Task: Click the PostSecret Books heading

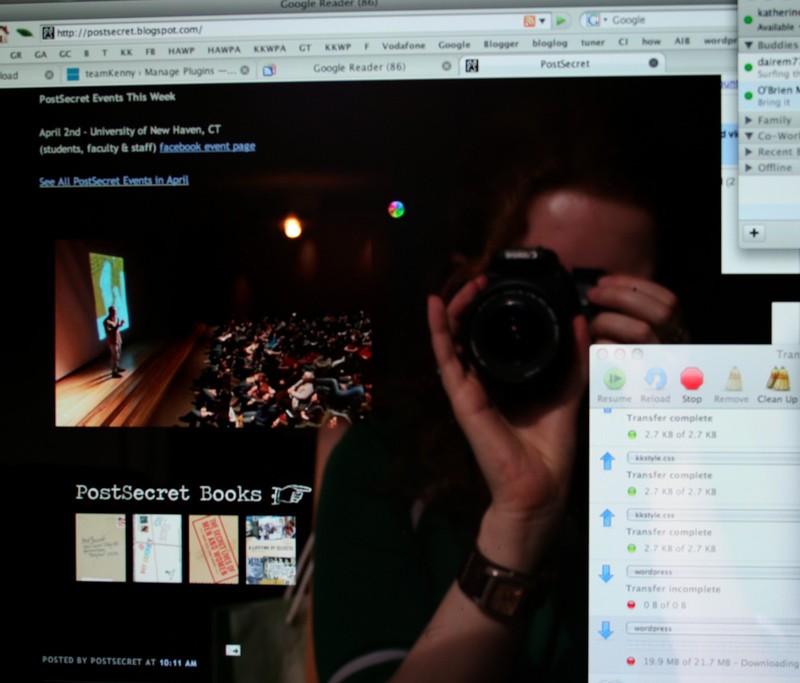Action: (168, 493)
